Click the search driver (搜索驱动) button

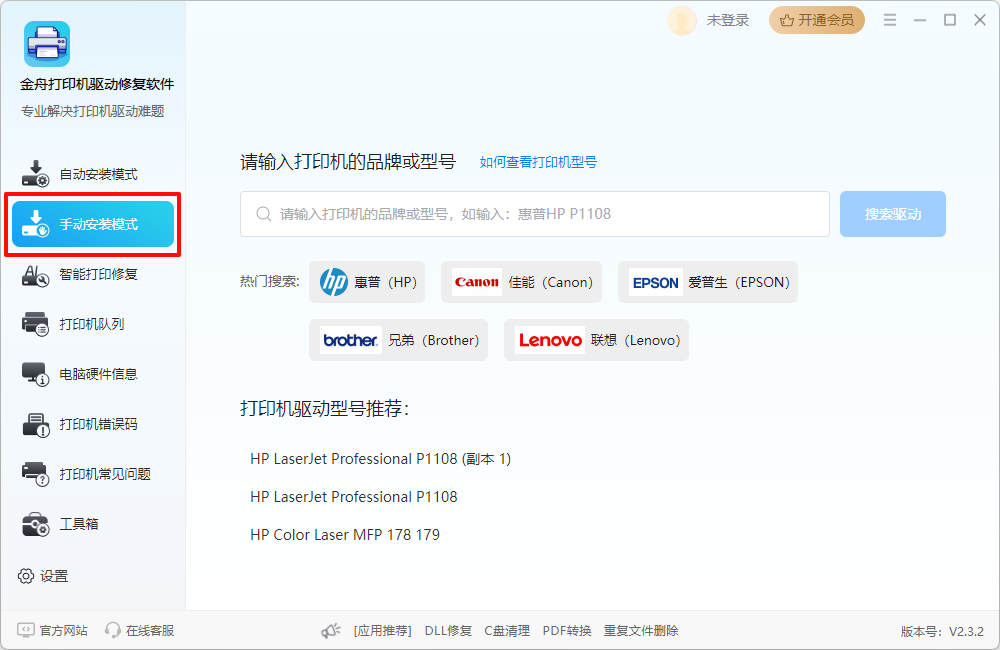pos(892,214)
